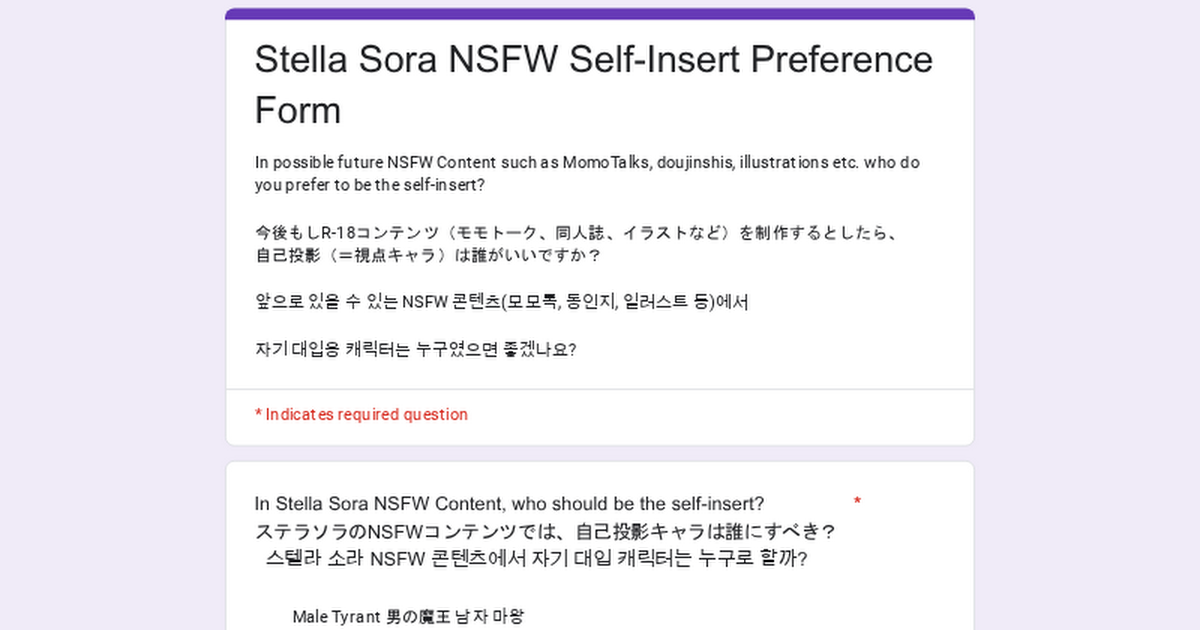Click the word Form in the title
The height and width of the screenshot is (630, 1200).
pos(298,110)
